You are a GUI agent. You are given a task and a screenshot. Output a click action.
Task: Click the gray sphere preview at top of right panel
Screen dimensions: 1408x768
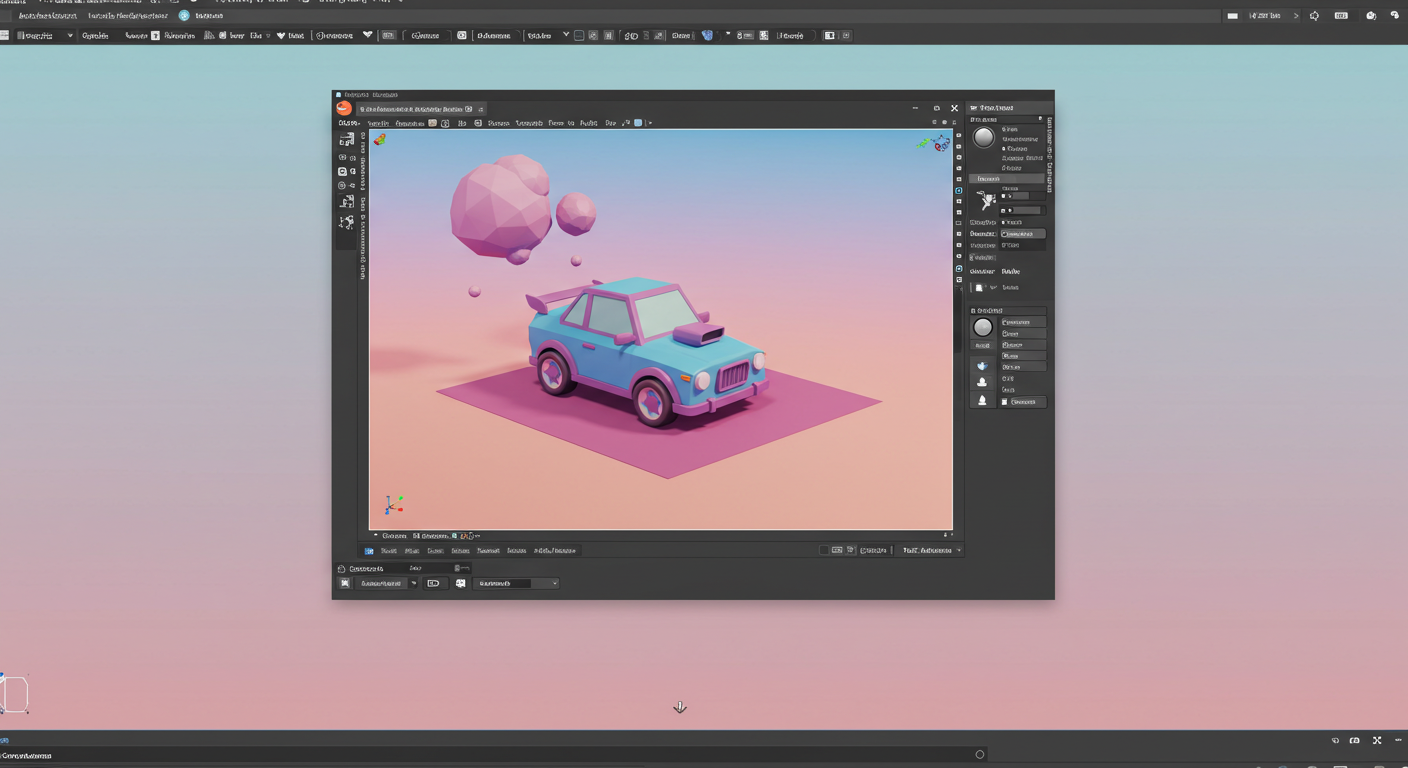click(x=984, y=138)
